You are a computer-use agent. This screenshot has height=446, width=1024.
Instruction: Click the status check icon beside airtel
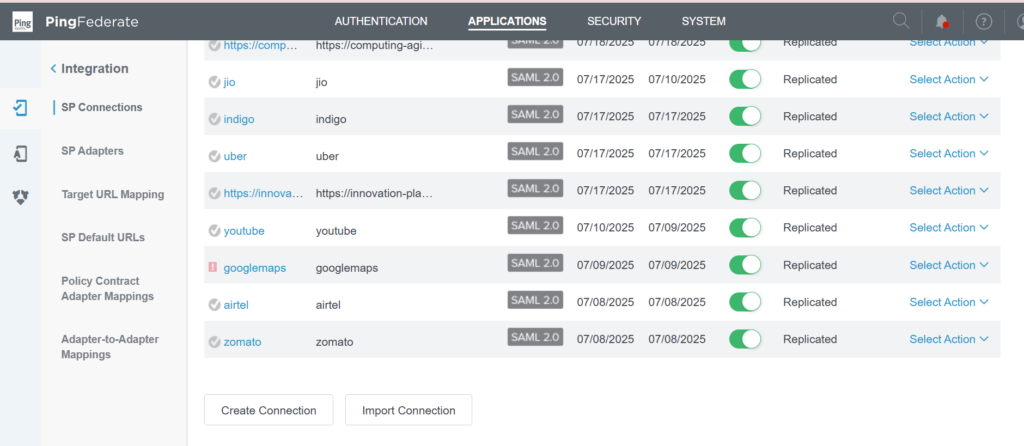pos(214,305)
